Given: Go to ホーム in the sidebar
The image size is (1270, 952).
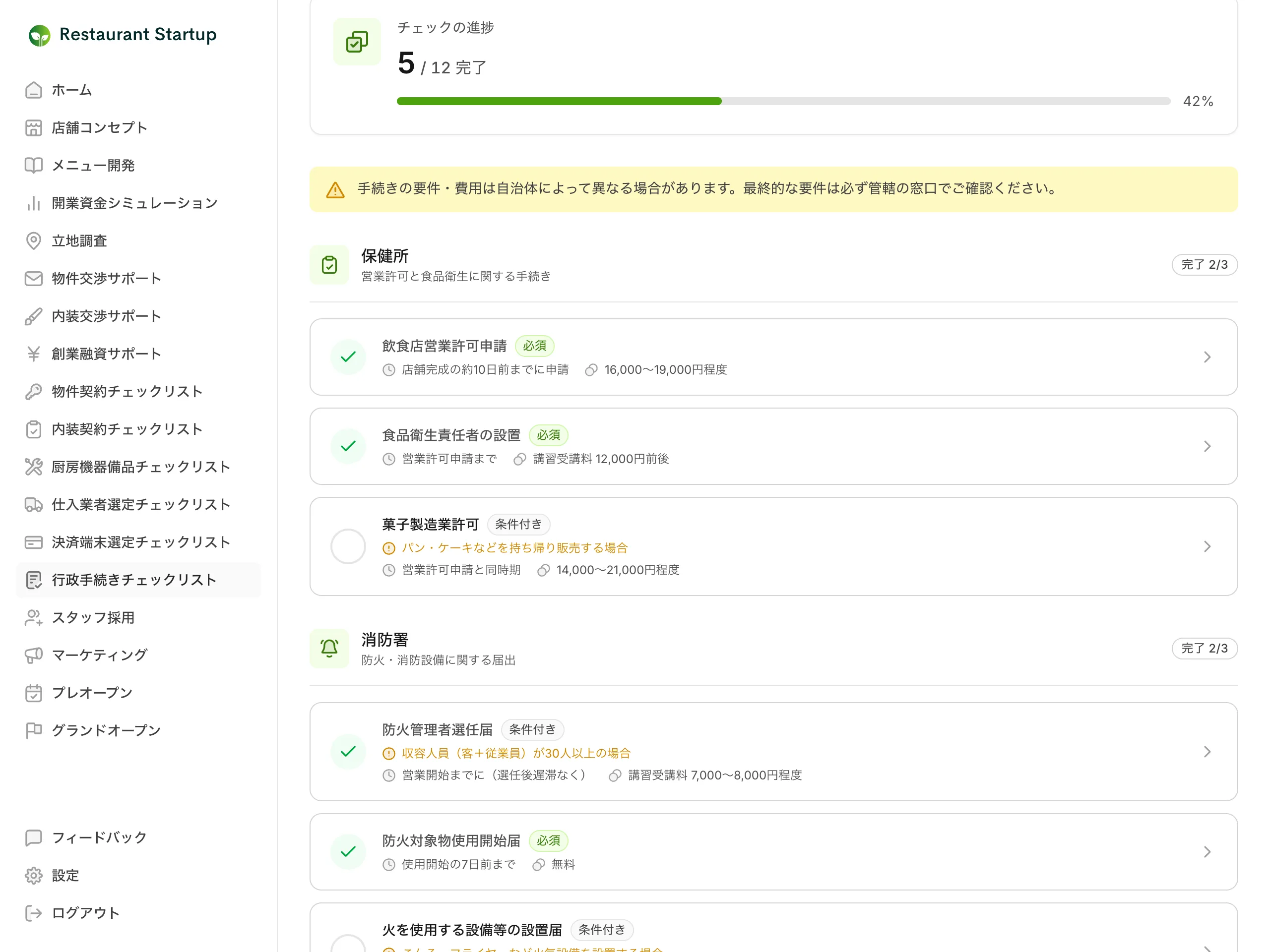Looking at the screenshot, I should tap(139, 90).
